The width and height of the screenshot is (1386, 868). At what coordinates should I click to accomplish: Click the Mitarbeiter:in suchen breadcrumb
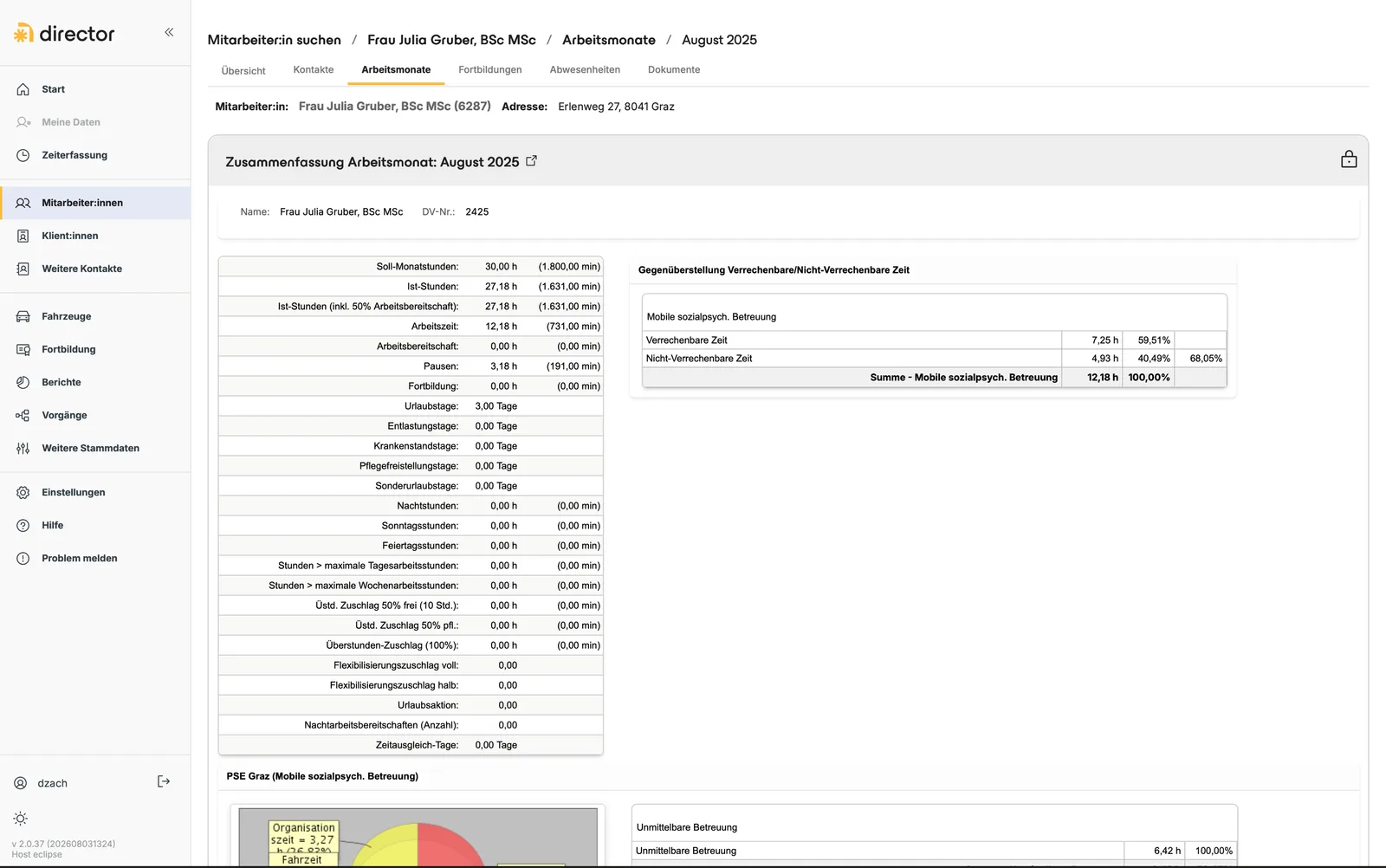(275, 40)
